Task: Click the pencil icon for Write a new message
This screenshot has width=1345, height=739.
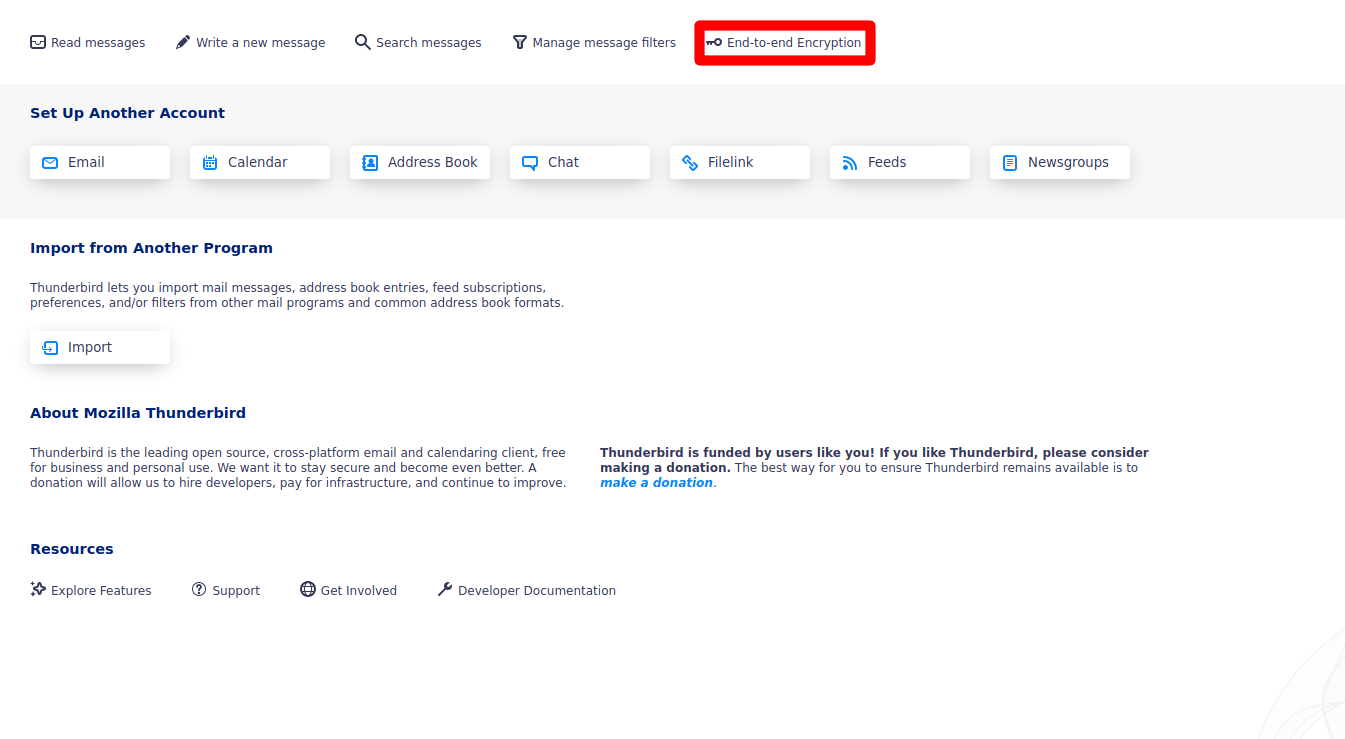Action: (x=183, y=42)
